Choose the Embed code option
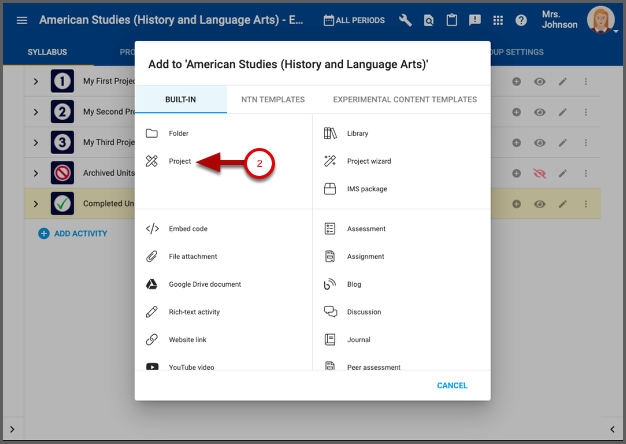 188,229
